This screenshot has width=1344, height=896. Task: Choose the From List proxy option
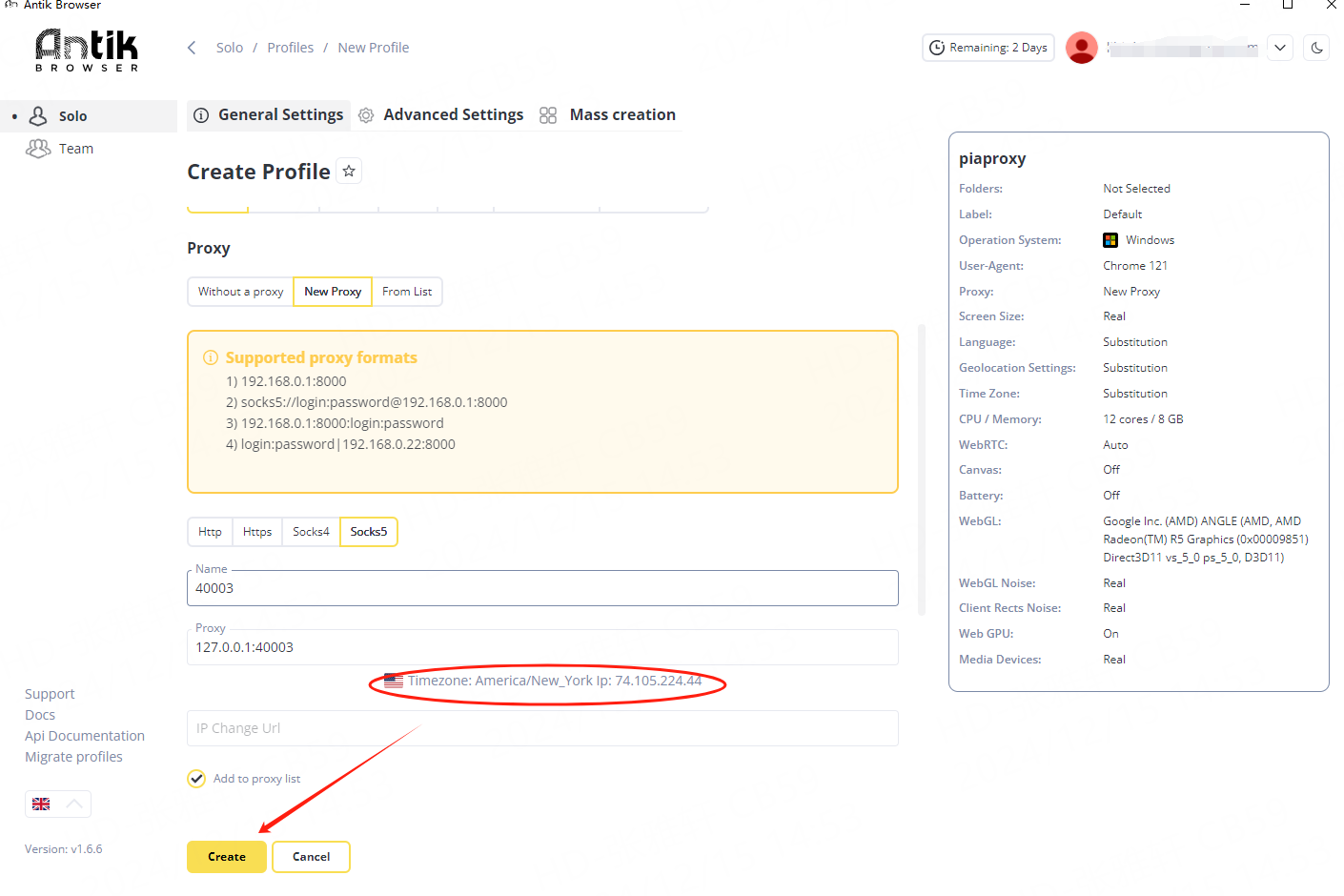(407, 292)
